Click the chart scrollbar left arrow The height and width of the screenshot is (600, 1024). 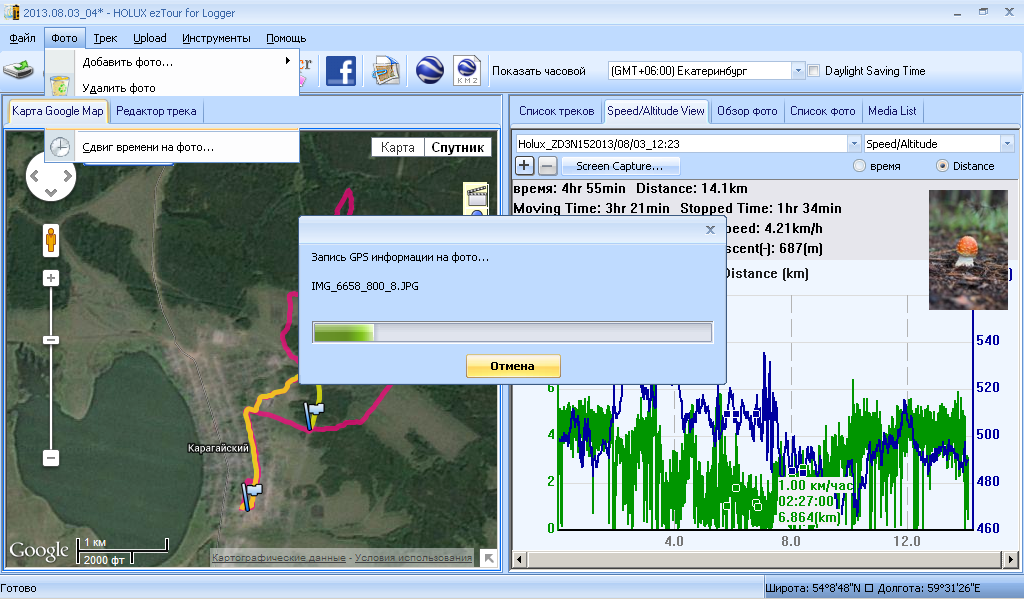pos(520,559)
